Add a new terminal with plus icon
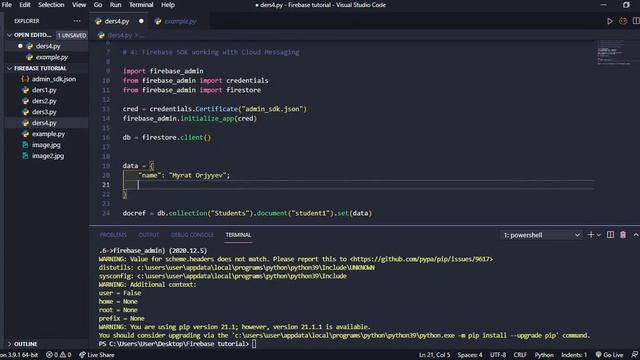The image size is (640, 360). pos(590,235)
